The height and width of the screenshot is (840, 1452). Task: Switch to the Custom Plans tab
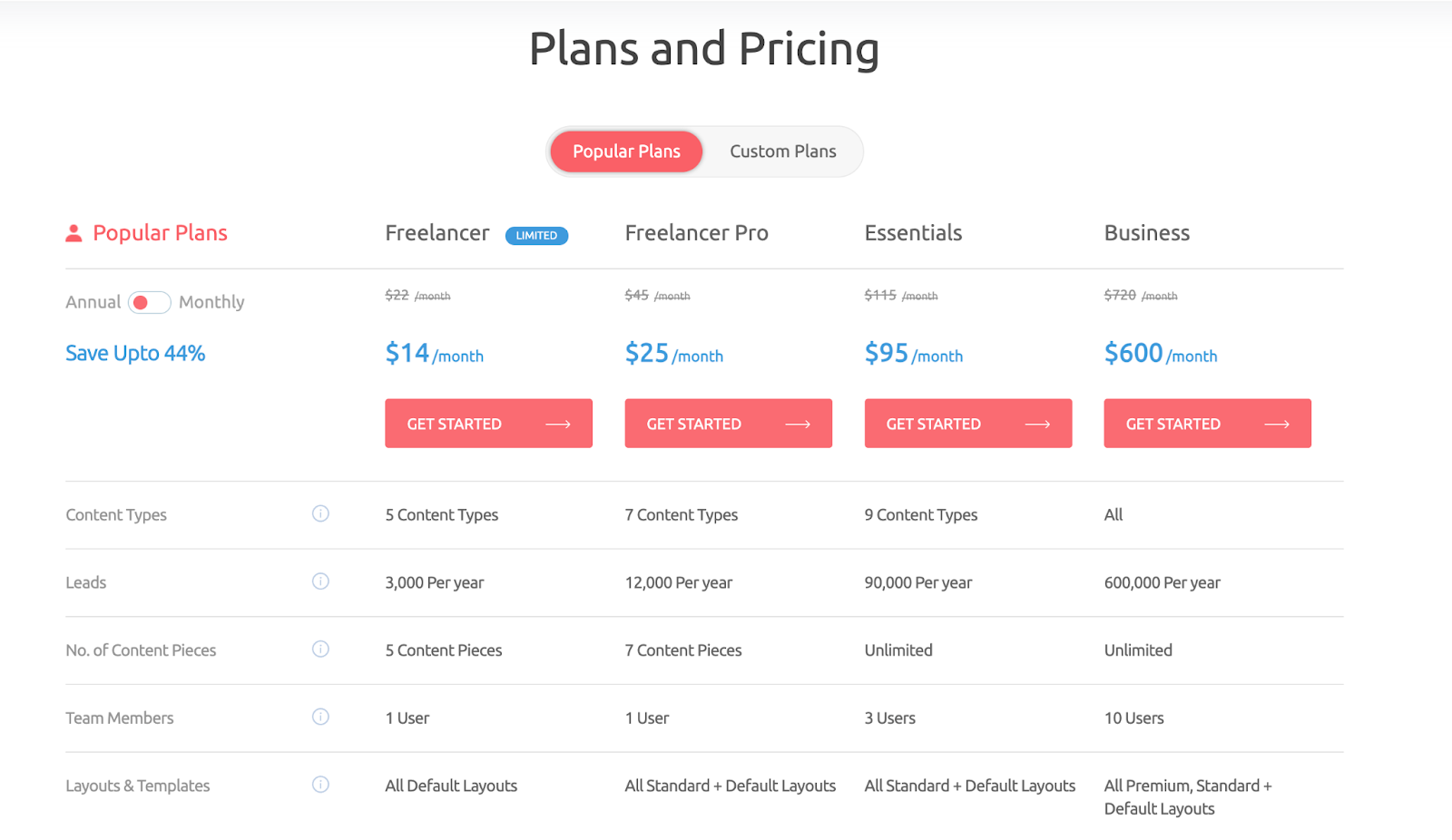point(783,151)
